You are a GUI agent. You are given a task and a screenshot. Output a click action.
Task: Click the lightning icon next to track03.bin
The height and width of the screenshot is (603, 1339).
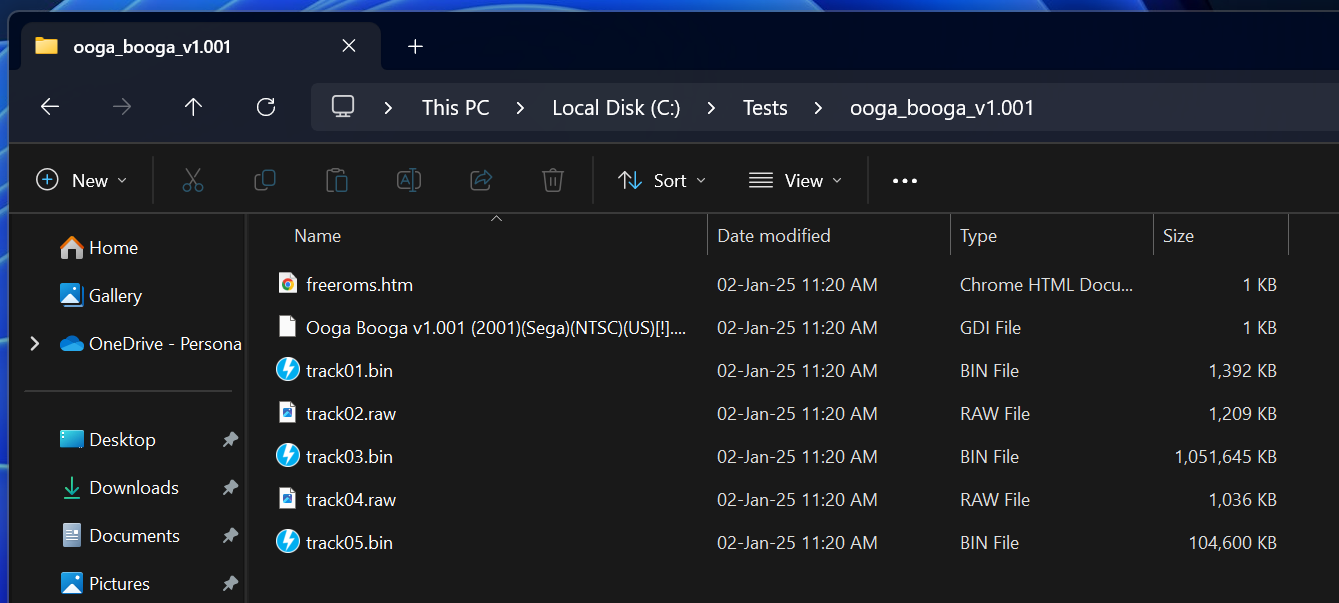pos(288,456)
